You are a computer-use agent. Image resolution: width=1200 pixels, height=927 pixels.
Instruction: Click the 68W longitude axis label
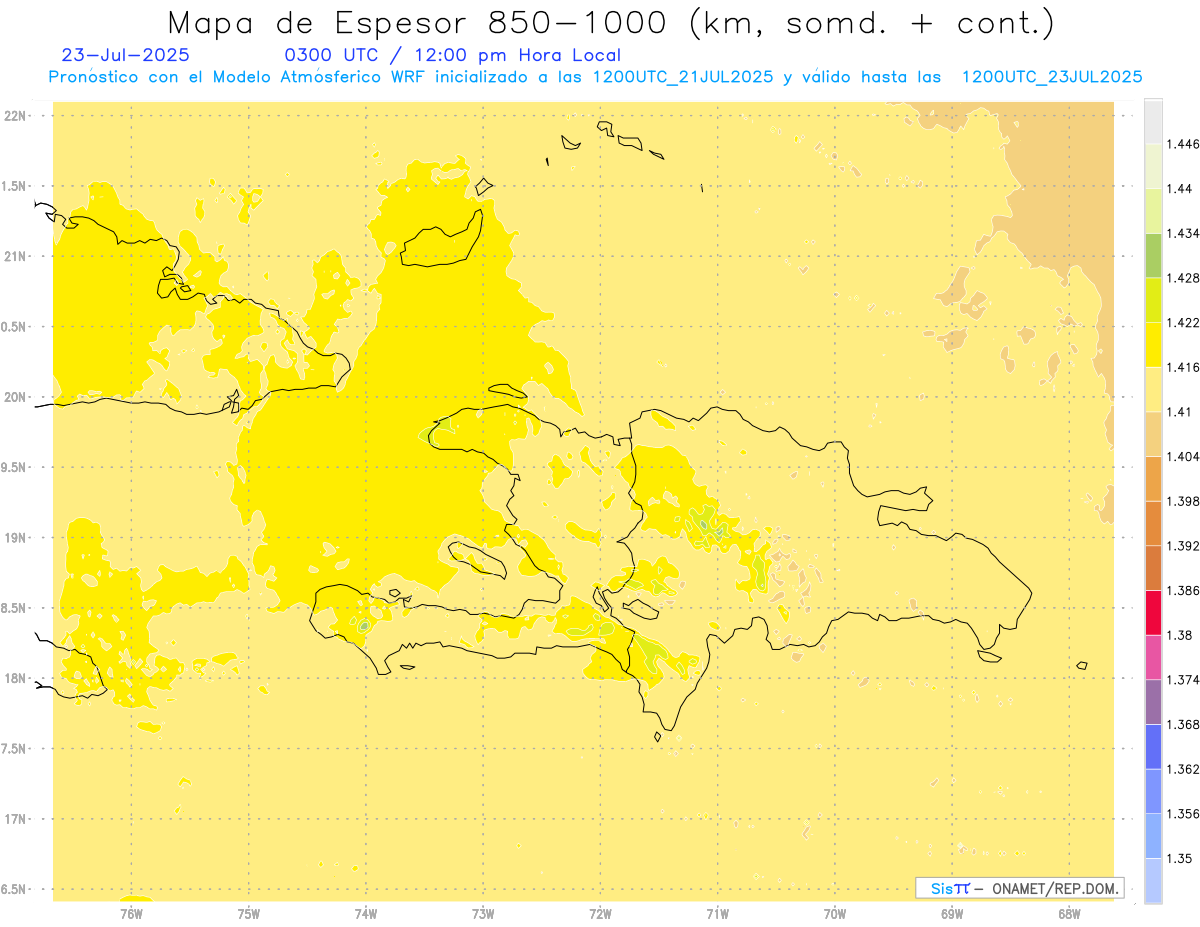coord(1069,913)
